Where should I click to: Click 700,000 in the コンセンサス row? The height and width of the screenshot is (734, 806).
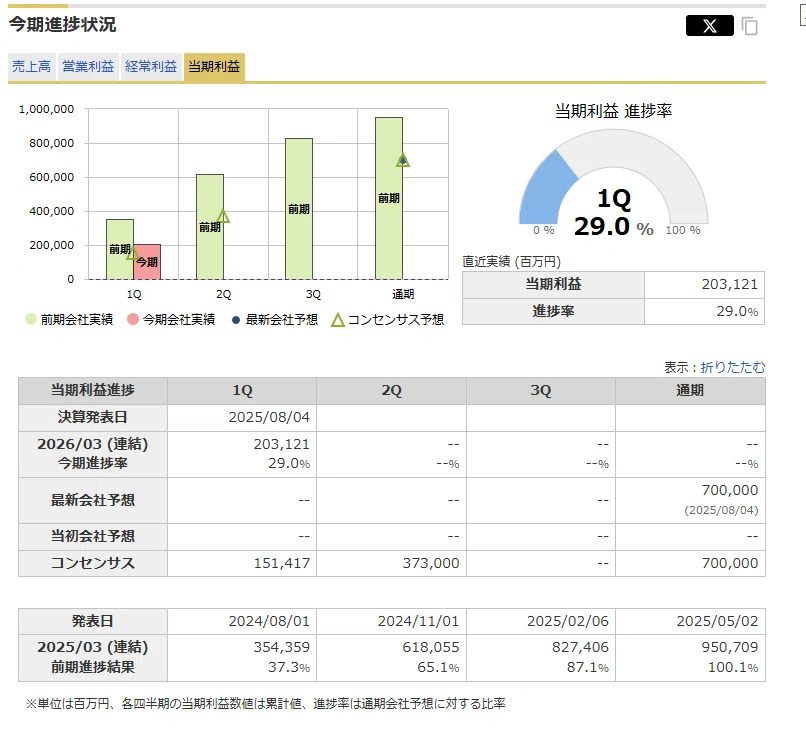[730, 563]
